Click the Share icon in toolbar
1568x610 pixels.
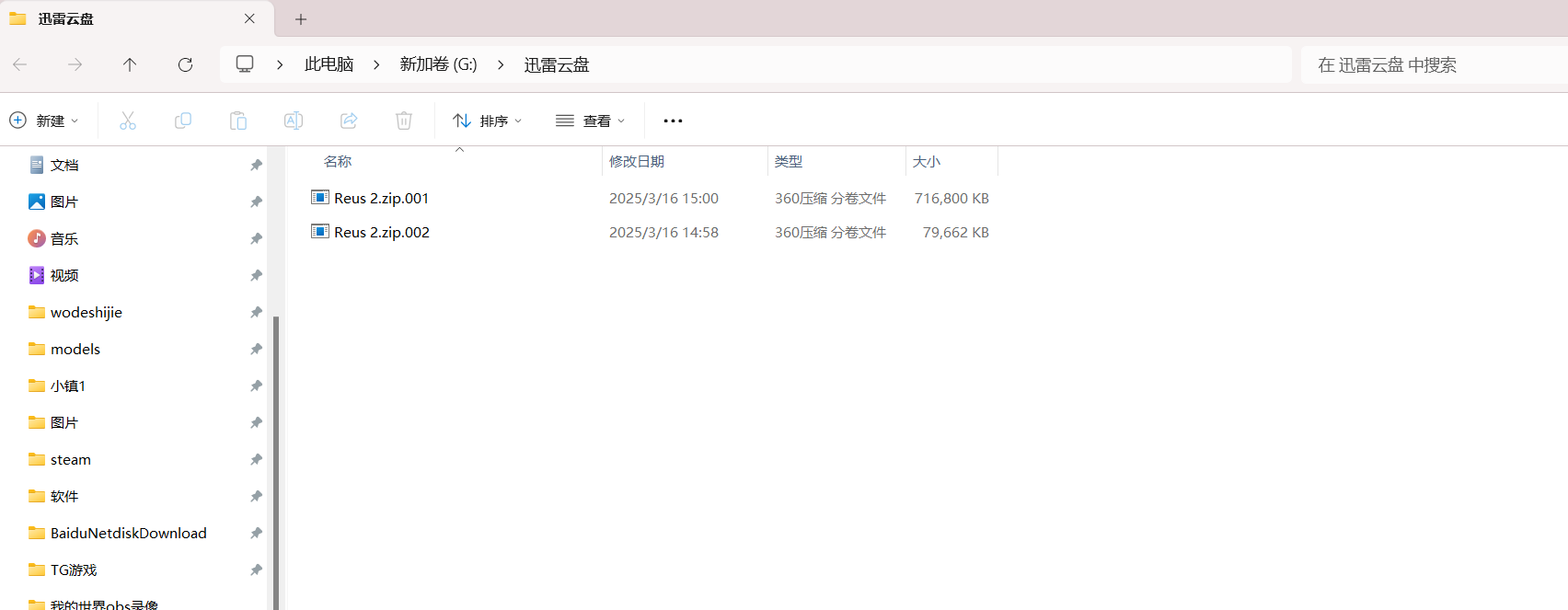click(349, 121)
